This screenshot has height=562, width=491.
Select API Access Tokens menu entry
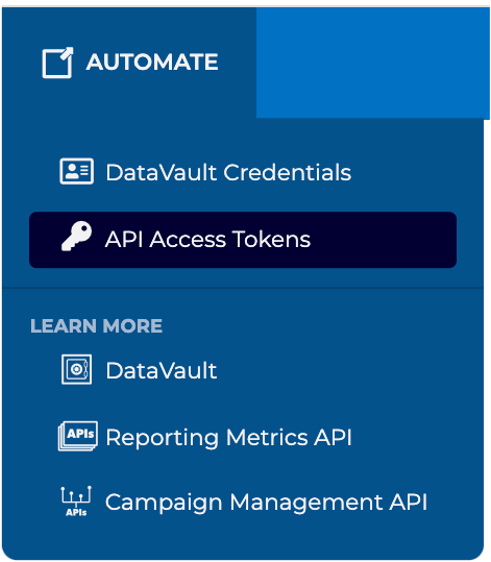(x=243, y=240)
